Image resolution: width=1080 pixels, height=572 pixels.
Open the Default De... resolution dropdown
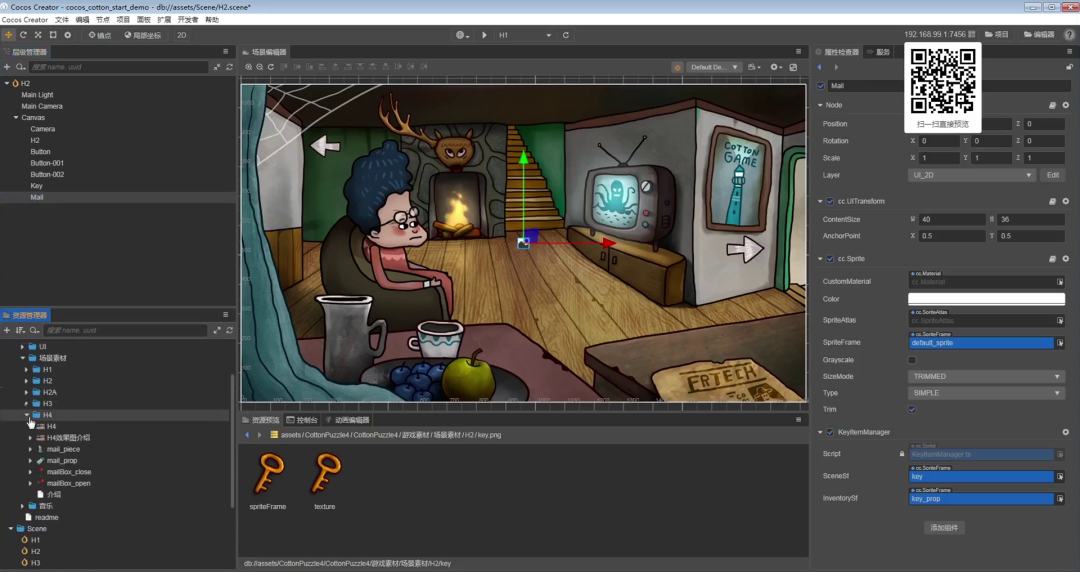click(x=714, y=68)
